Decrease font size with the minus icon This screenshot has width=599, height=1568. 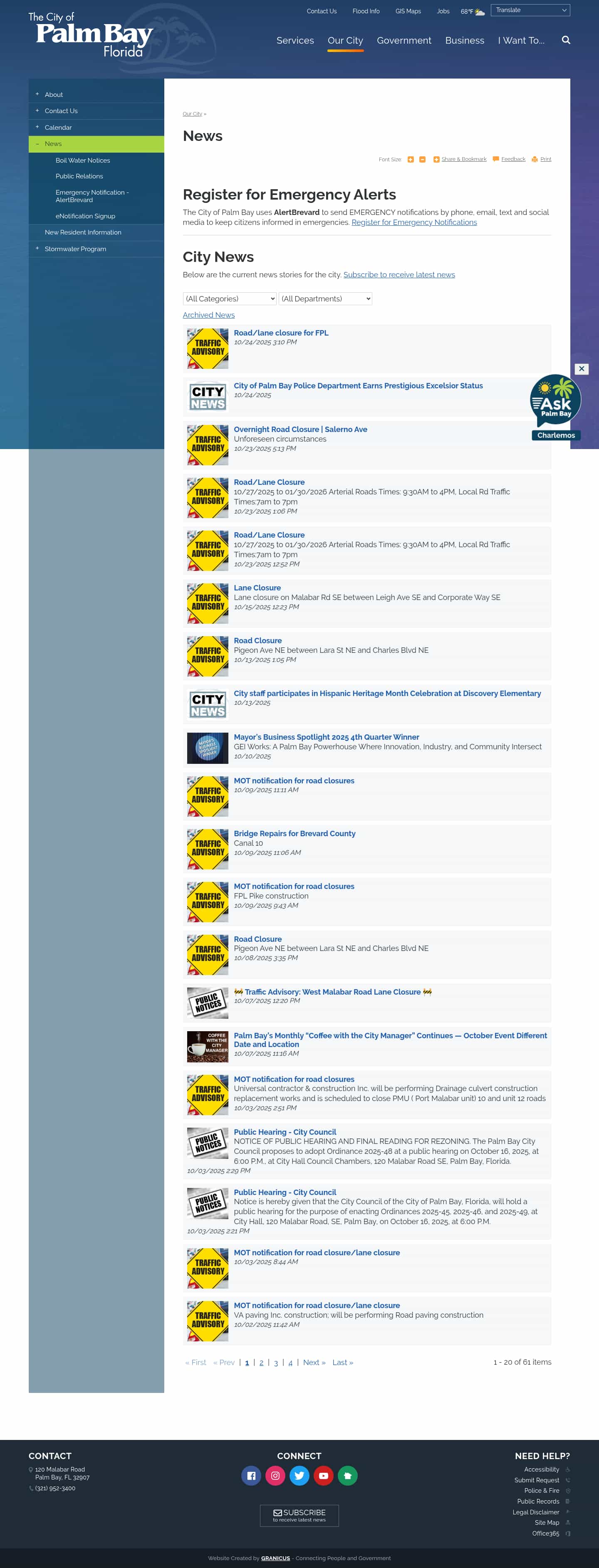[422, 160]
